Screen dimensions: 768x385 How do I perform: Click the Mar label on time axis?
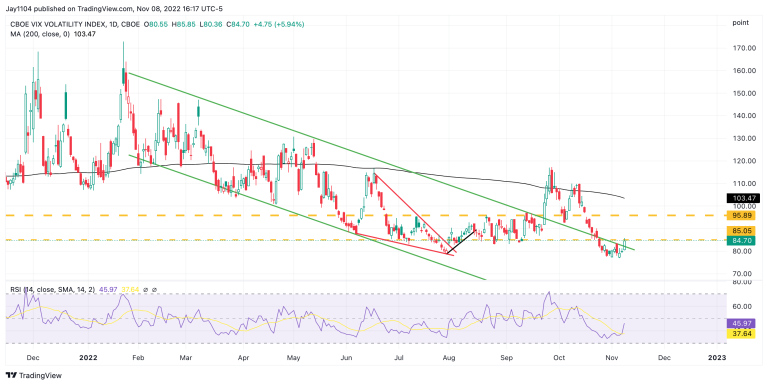[186, 358]
